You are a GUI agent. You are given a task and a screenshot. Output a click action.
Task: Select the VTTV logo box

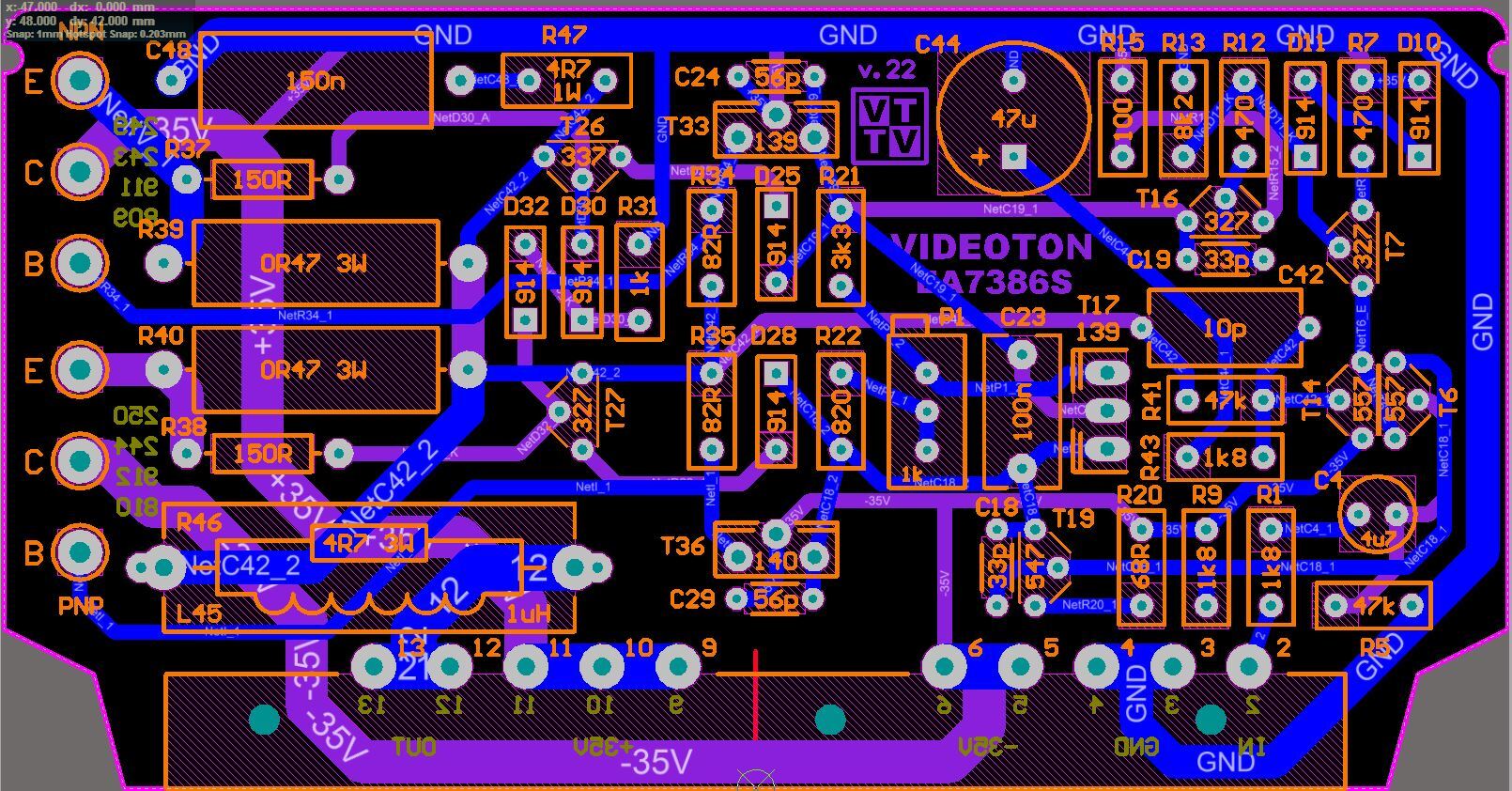click(x=889, y=126)
